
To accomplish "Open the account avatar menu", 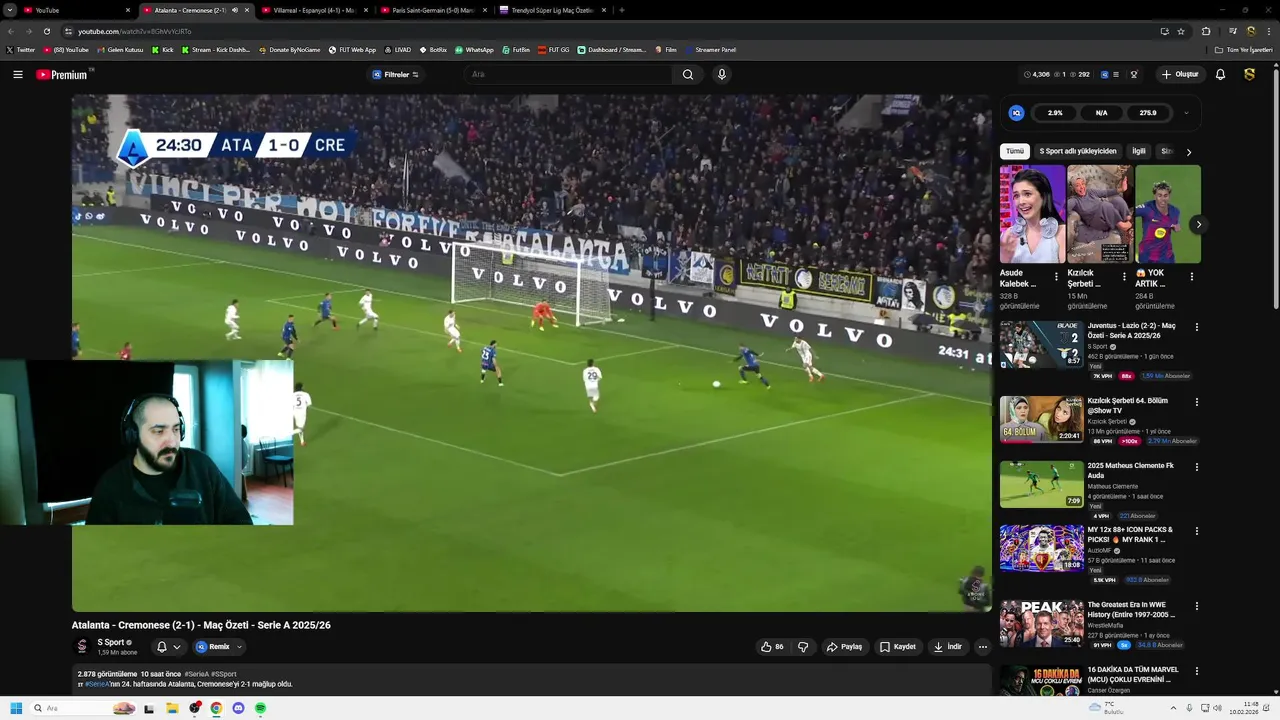I will [x=1250, y=74].
